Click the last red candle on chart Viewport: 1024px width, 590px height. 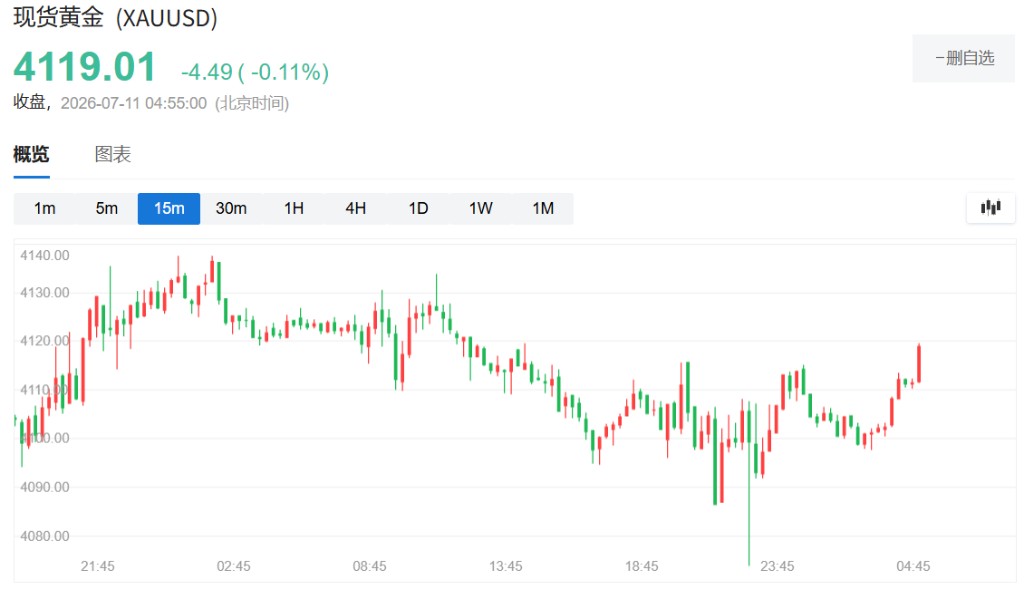point(919,363)
